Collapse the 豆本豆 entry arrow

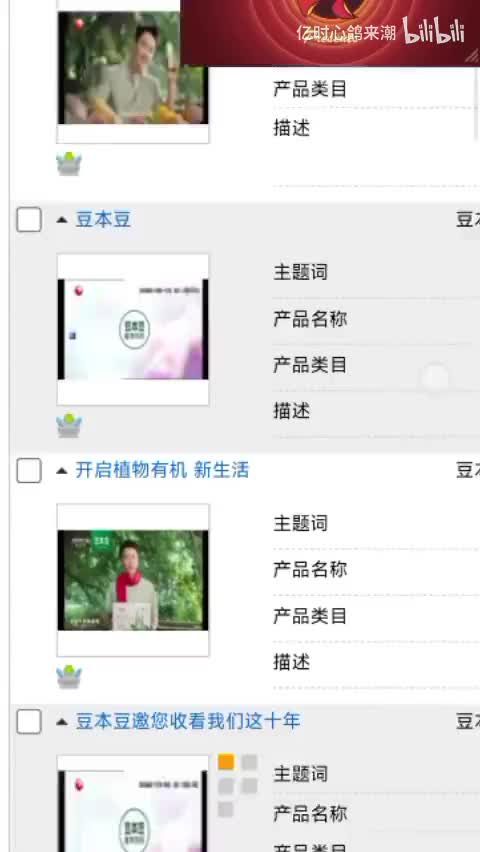62,220
